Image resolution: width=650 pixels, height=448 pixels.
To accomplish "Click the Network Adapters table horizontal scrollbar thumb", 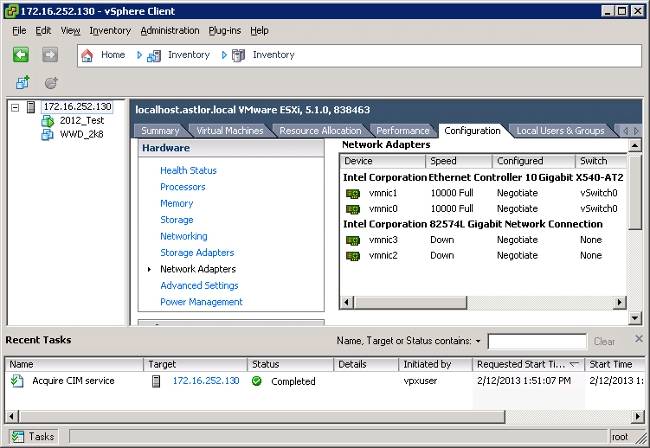I will pyautogui.click(x=410, y=303).
